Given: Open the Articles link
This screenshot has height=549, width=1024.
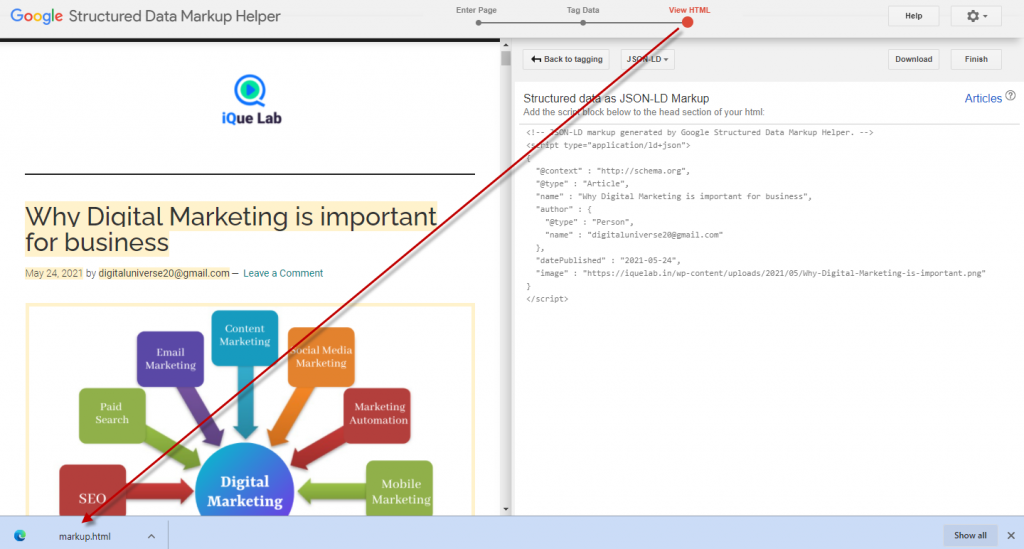Looking at the screenshot, I should tap(983, 99).
